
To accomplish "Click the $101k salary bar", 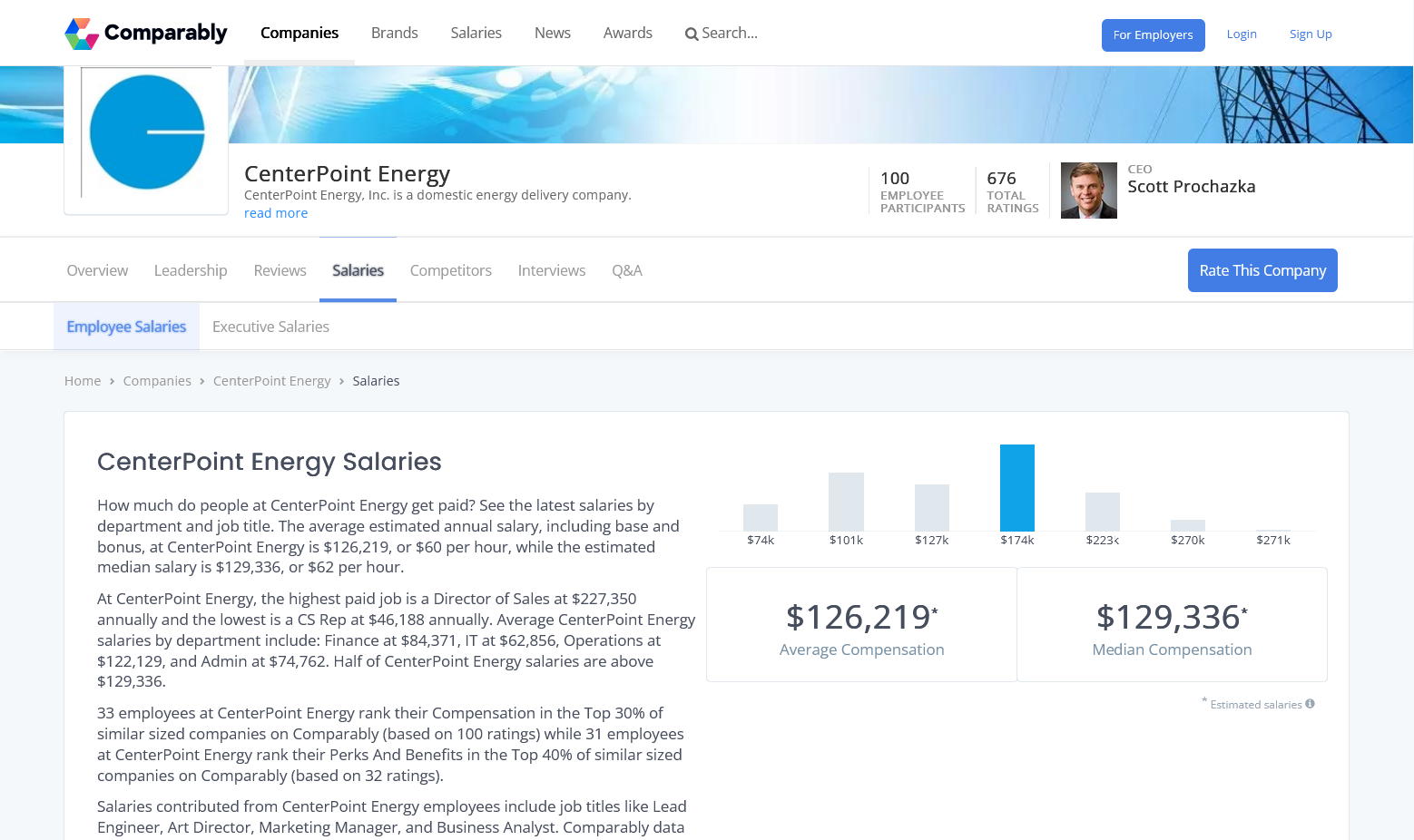I will coord(846,502).
